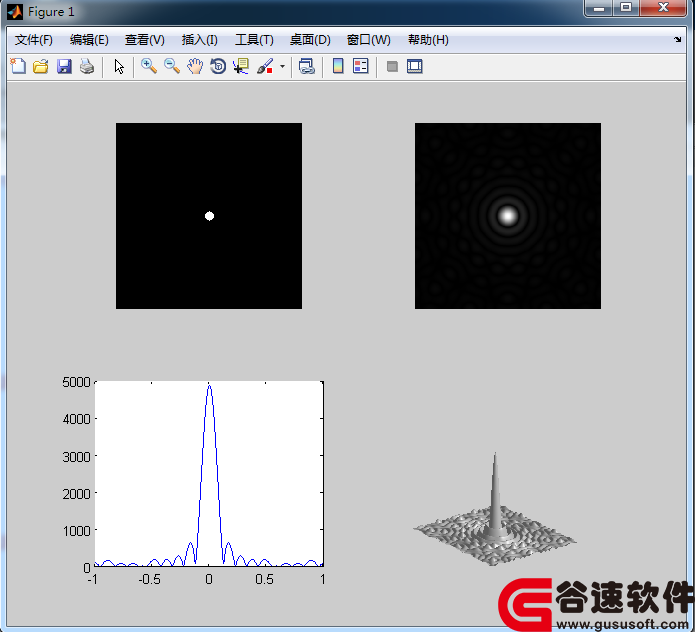Click the Show Plot Tools icon
The height and width of the screenshot is (632, 695).
coord(414,66)
